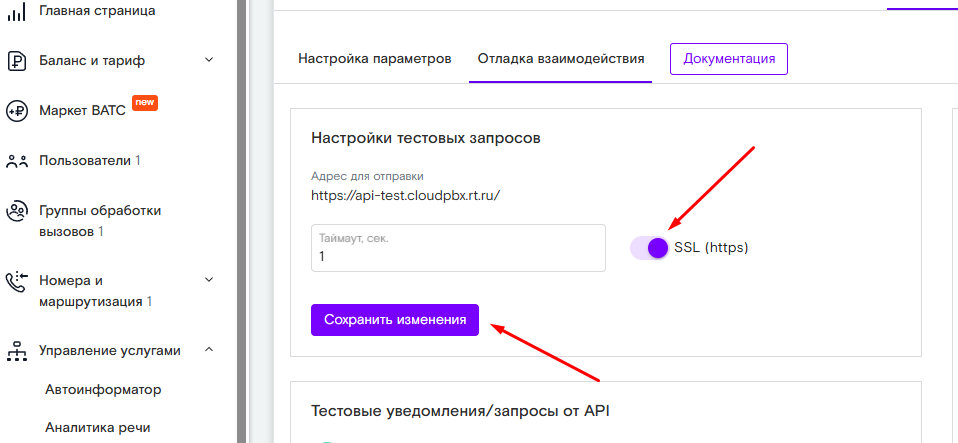Click the headset icon for Группы обработки вызовов
The height and width of the screenshot is (443, 958).
point(16,211)
